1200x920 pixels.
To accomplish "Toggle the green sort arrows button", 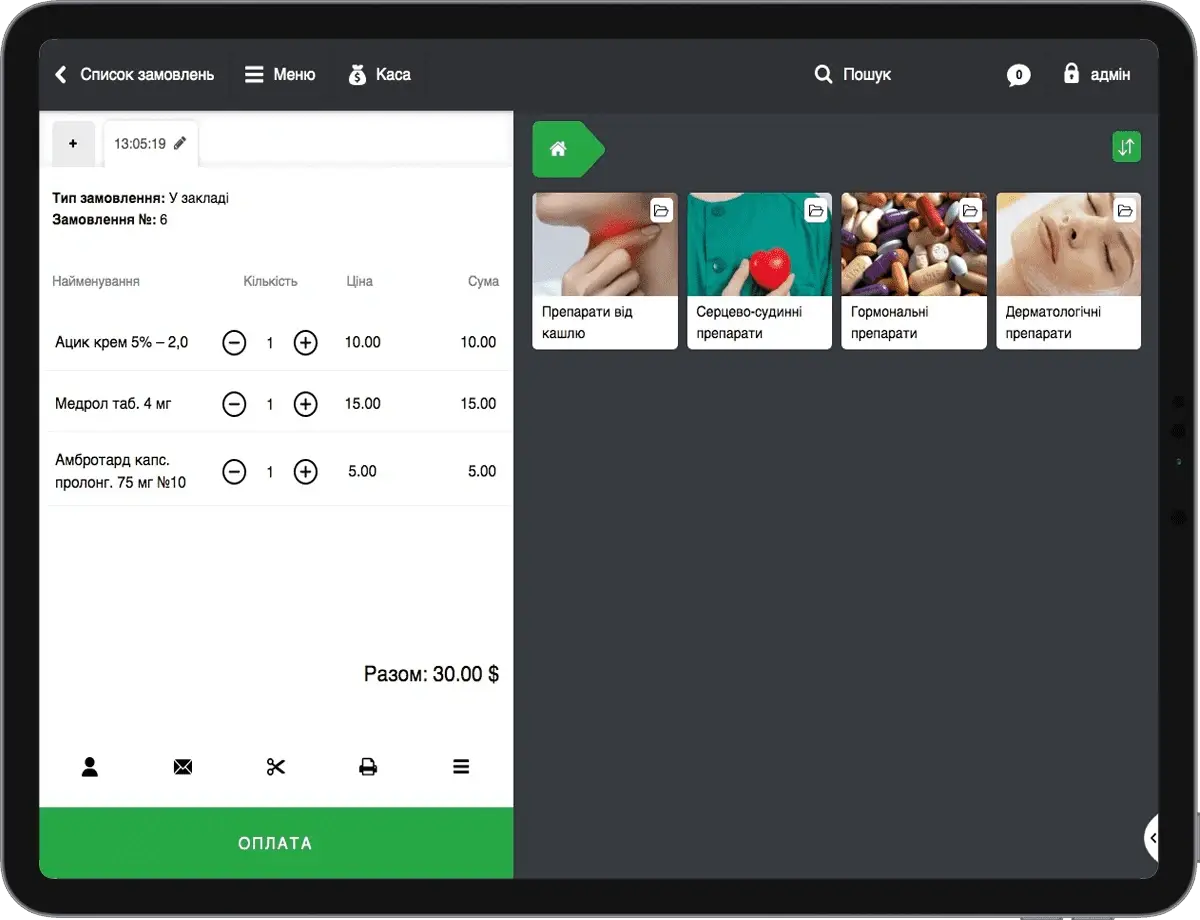I will pyautogui.click(x=1126, y=147).
